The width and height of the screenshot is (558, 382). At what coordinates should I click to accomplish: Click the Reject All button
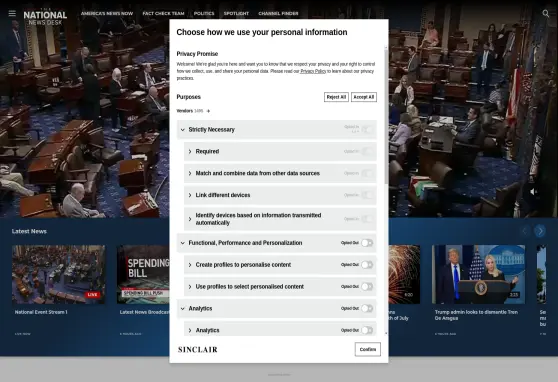[336, 97]
